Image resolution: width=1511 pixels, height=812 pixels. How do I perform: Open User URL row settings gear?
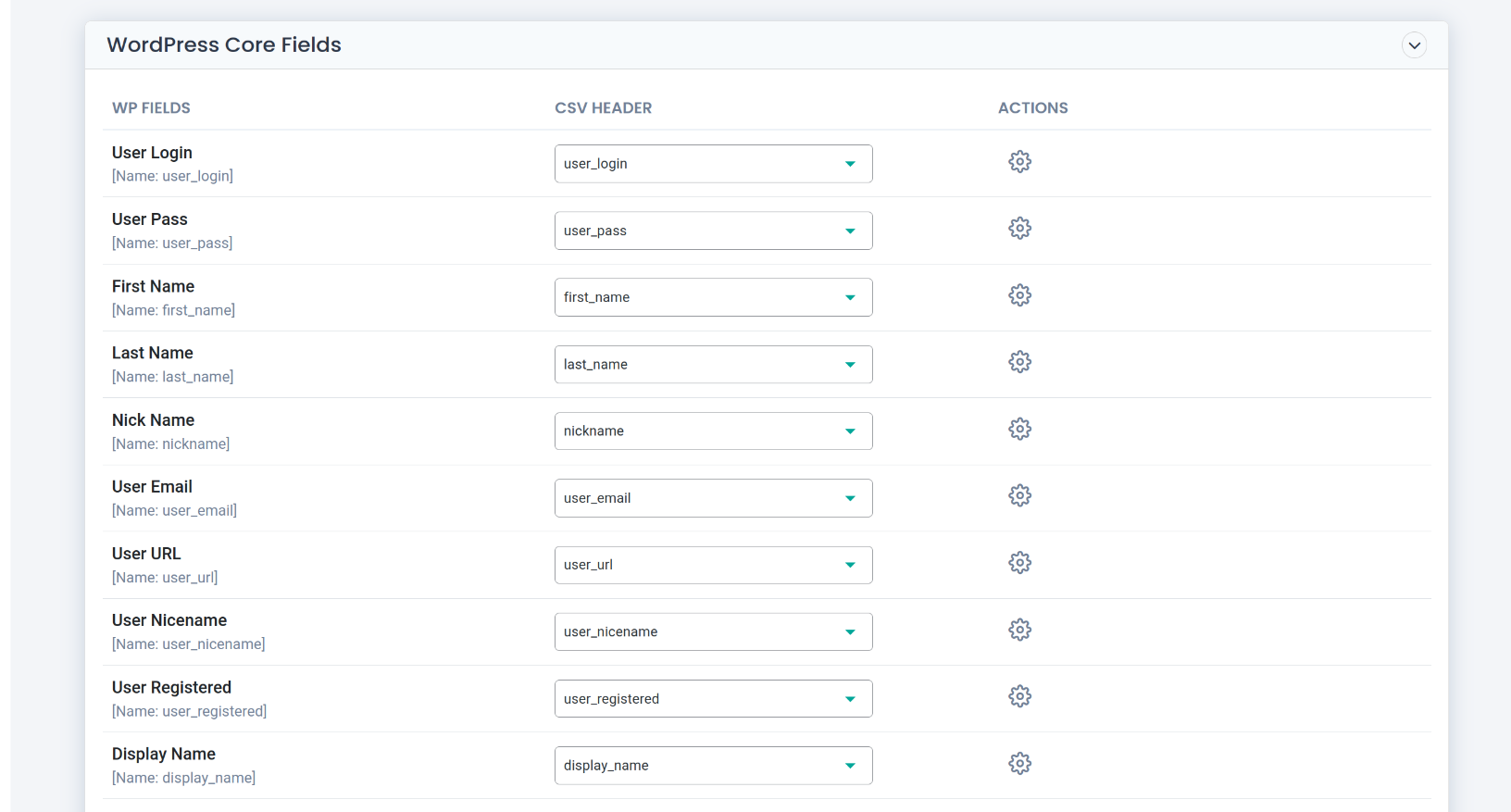[1019, 563]
